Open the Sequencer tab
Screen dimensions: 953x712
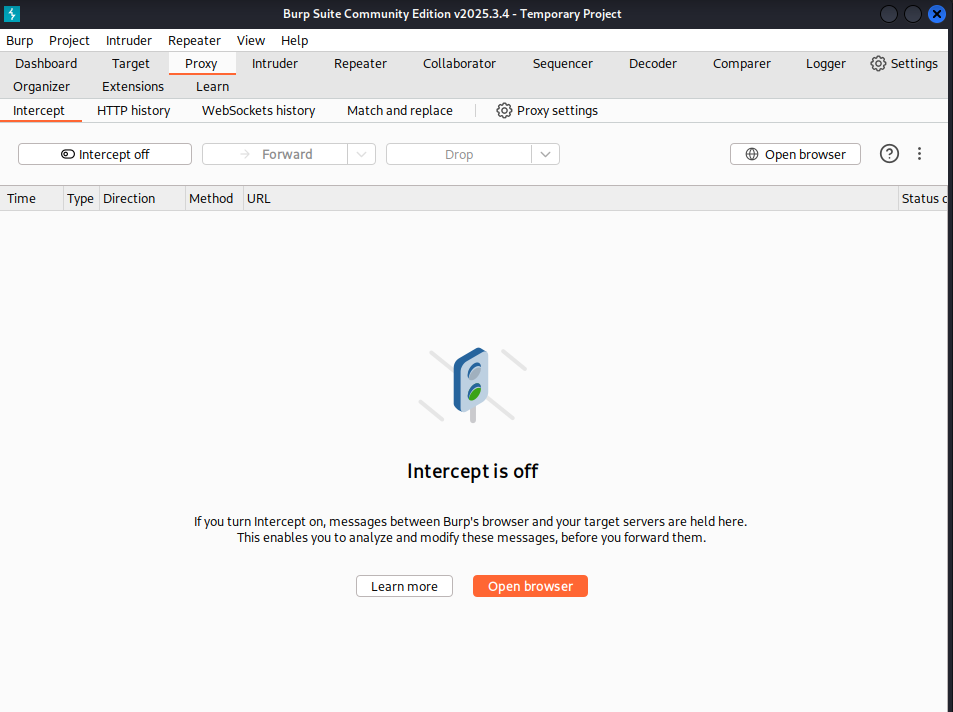(x=563, y=64)
